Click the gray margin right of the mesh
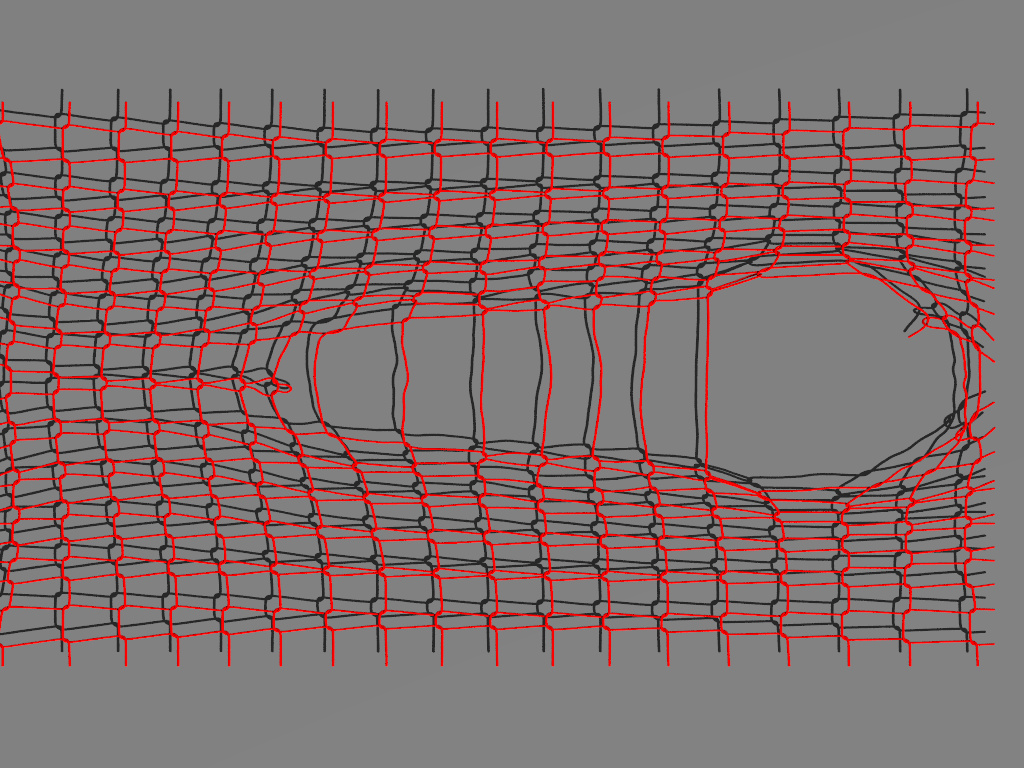 (x=1008, y=380)
